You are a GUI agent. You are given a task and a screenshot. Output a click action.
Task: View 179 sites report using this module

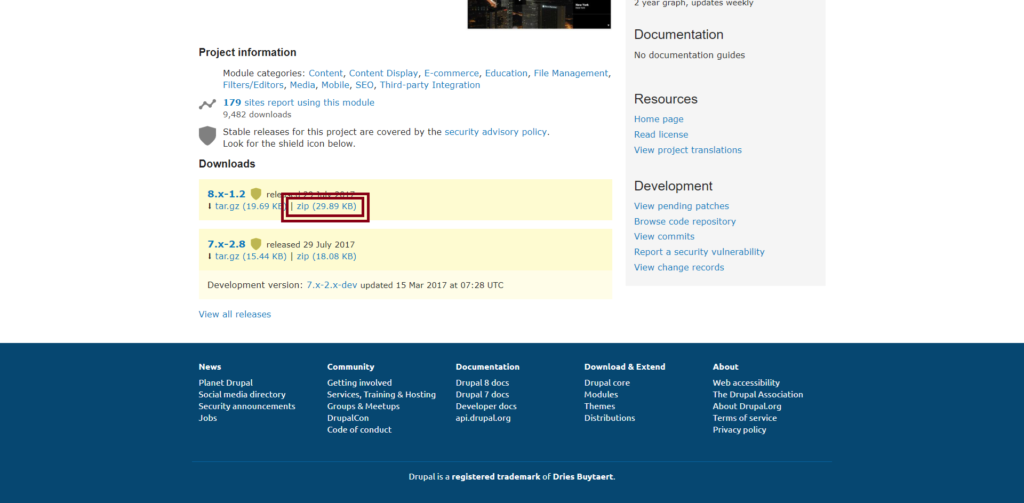pyautogui.click(x=298, y=103)
